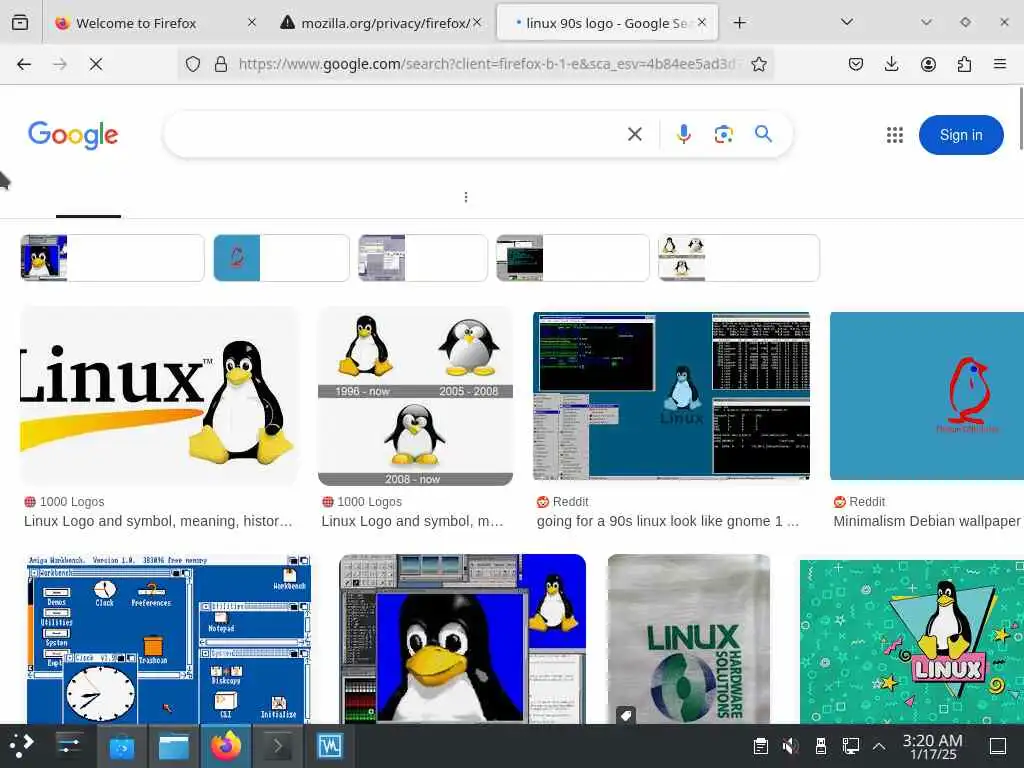1024x768 pixels.
Task: Close the Welcome to Firefox tab
Action: (252, 23)
